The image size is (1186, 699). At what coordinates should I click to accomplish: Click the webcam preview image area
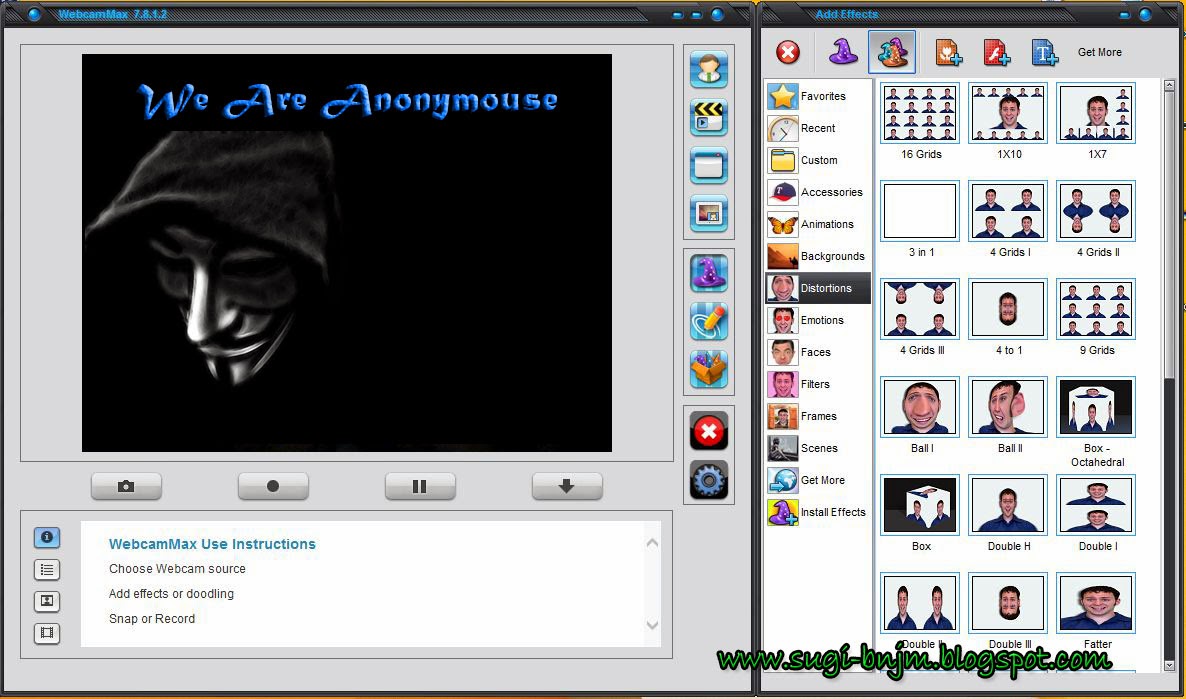coord(346,253)
